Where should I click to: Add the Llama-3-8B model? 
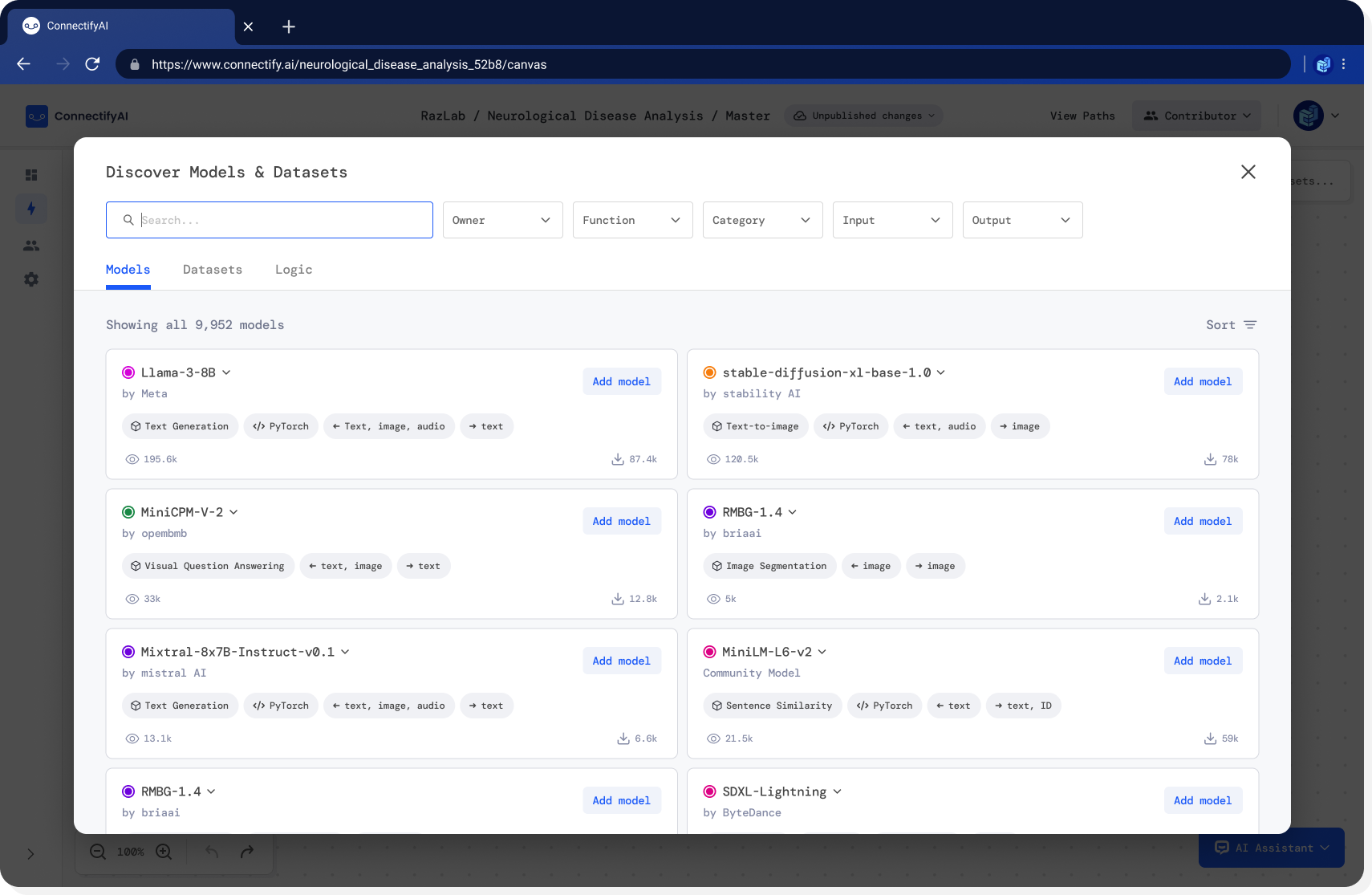(622, 381)
